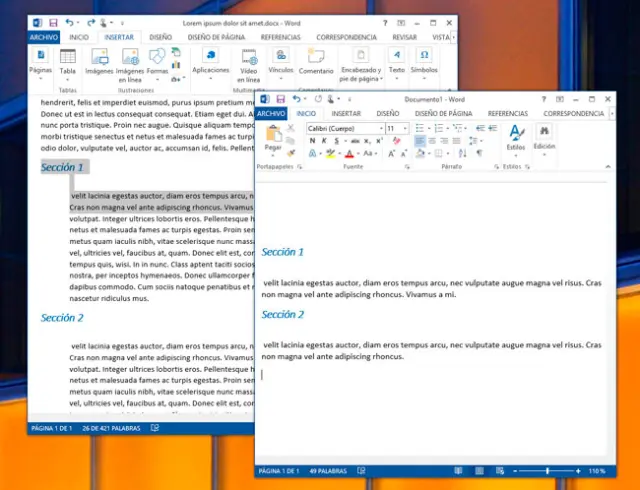Open the Edición find tools

click(x=544, y=136)
